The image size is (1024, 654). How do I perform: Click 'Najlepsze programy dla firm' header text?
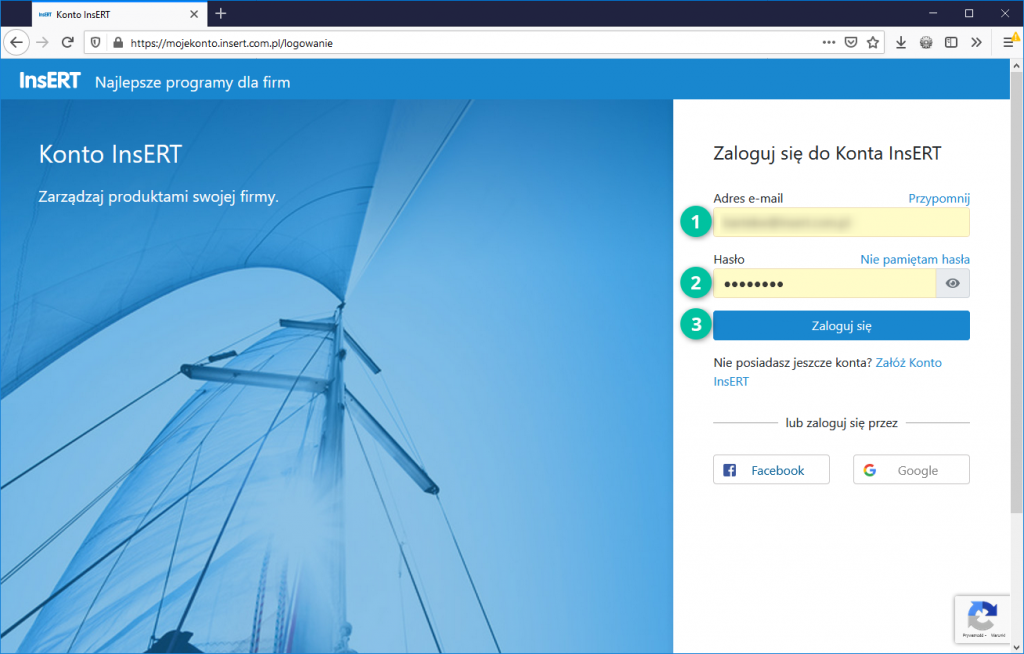(193, 82)
